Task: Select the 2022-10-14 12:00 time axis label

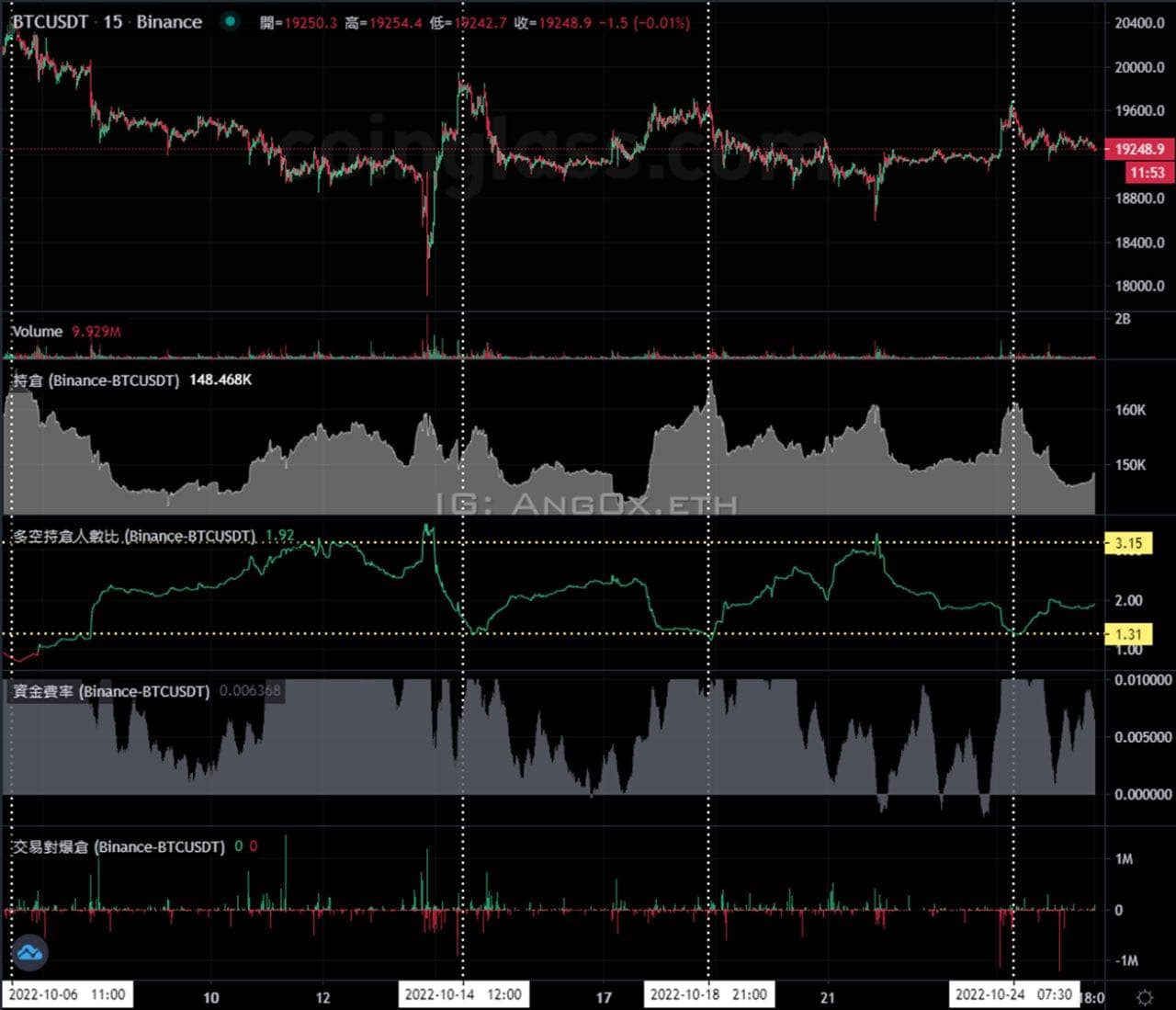Action: pyautogui.click(x=463, y=993)
